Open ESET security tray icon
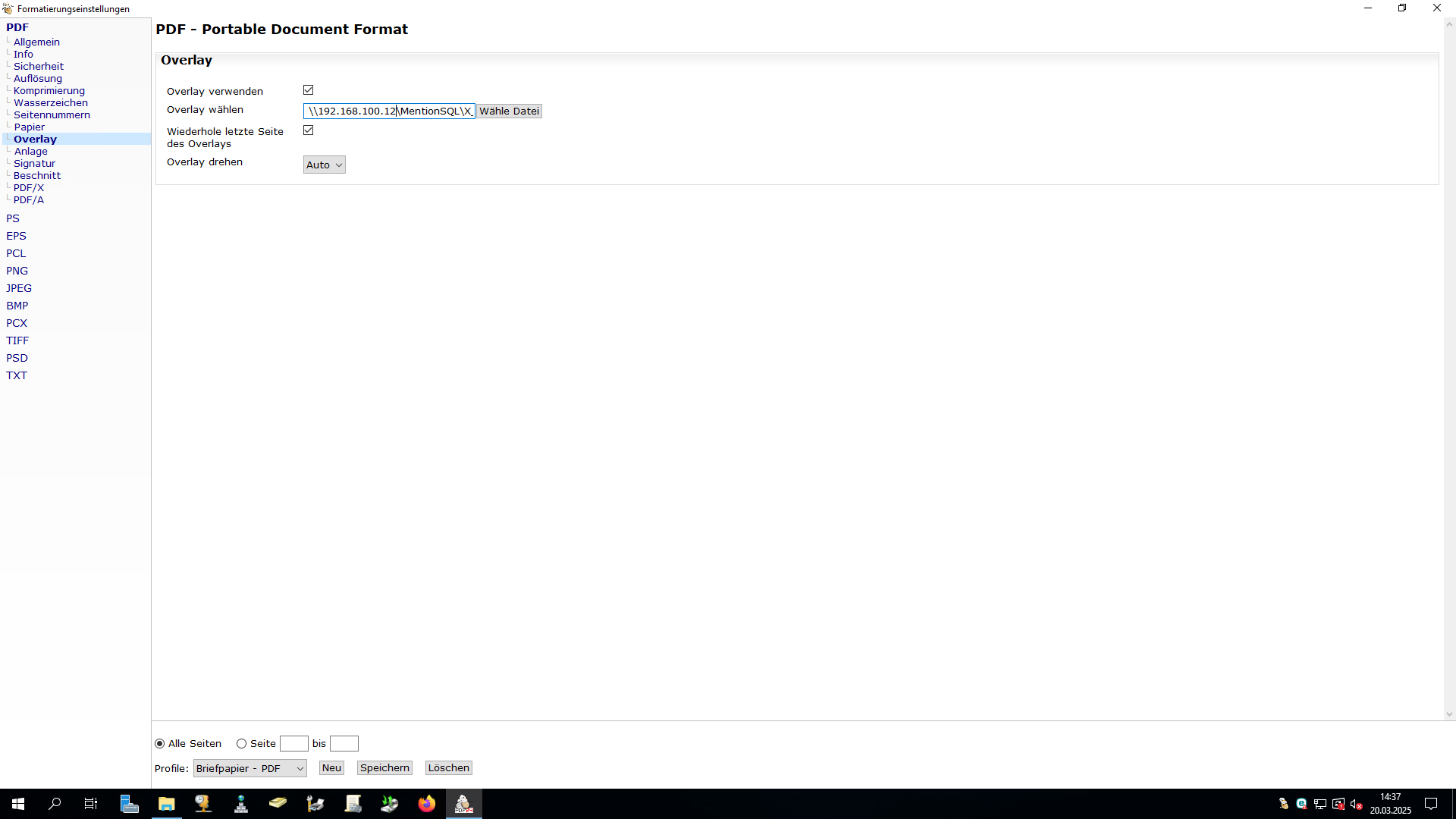Screen dimensions: 1456x819 pyautogui.click(x=1301, y=804)
